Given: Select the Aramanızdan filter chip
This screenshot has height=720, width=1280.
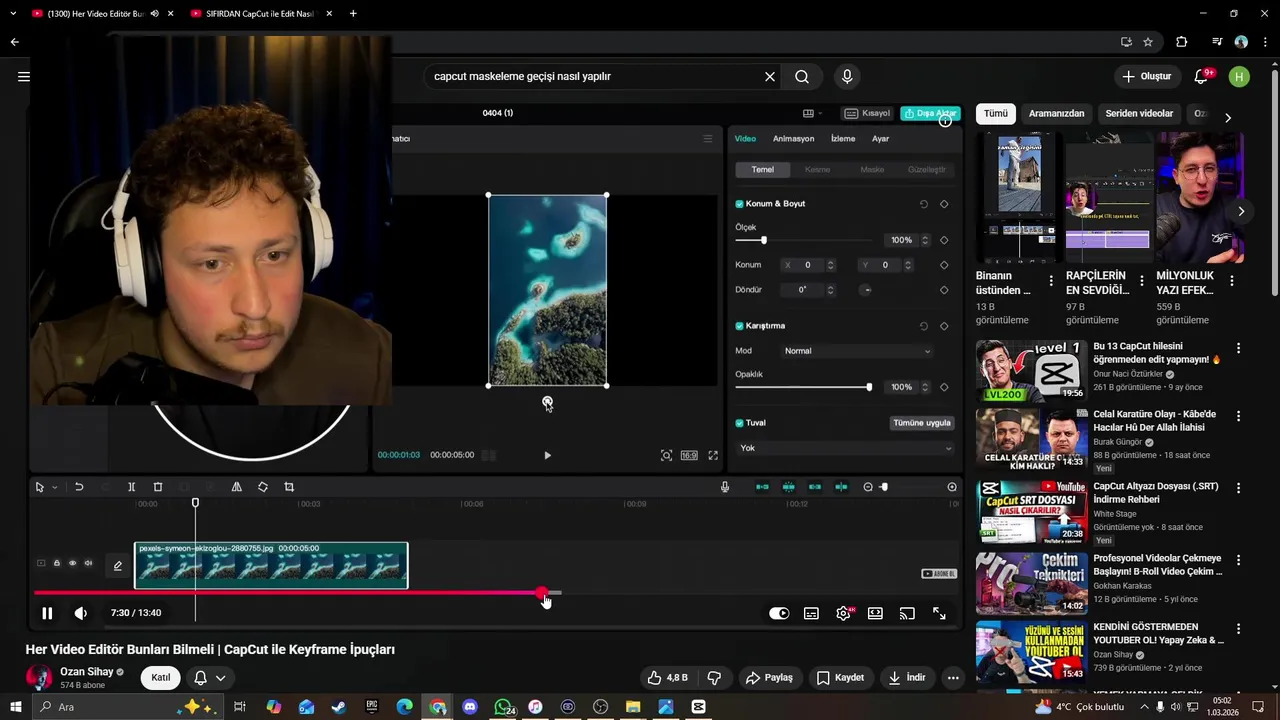Looking at the screenshot, I should (x=1056, y=113).
